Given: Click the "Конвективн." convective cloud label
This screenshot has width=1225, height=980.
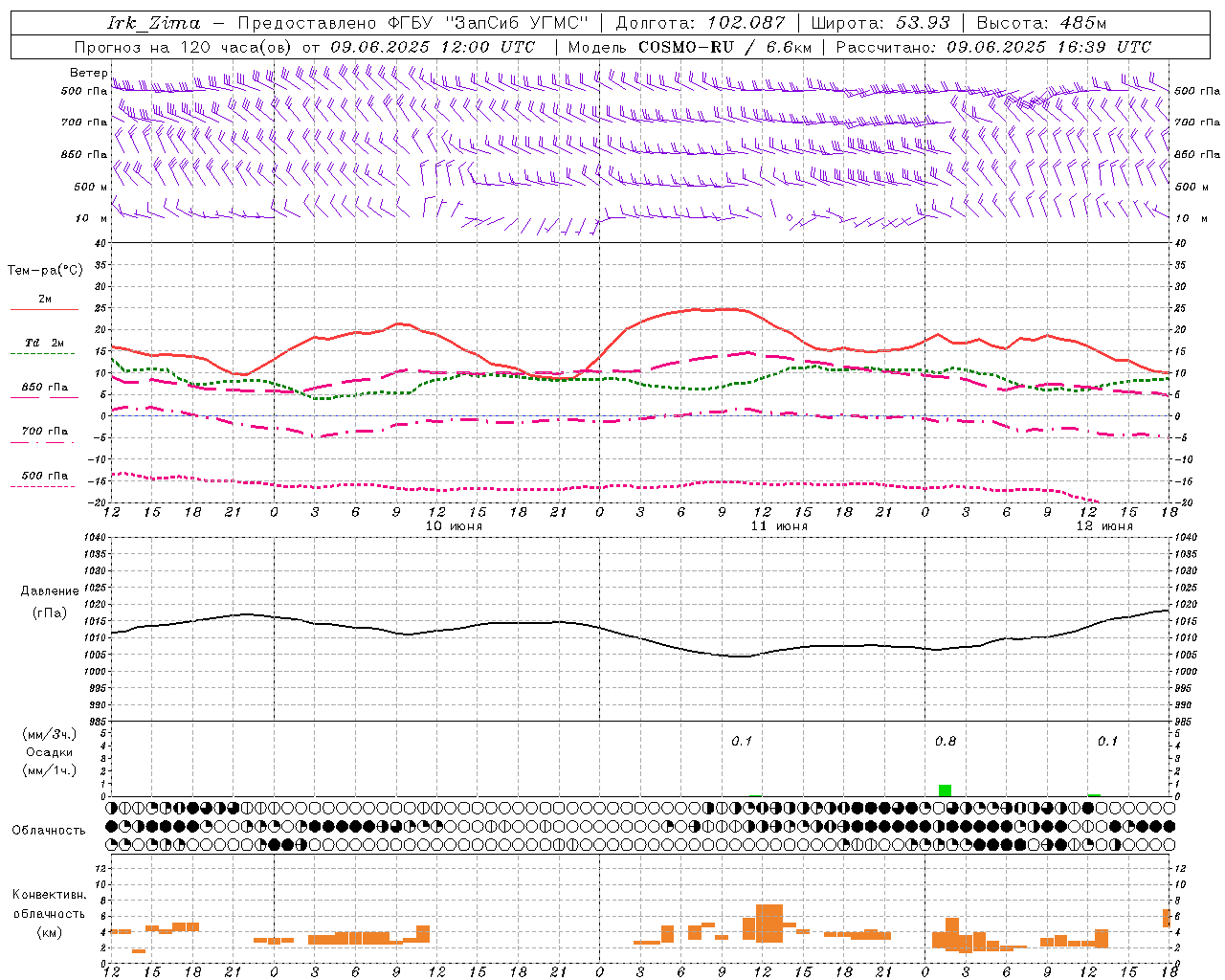Looking at the screenshot, I should click(49, 895).
